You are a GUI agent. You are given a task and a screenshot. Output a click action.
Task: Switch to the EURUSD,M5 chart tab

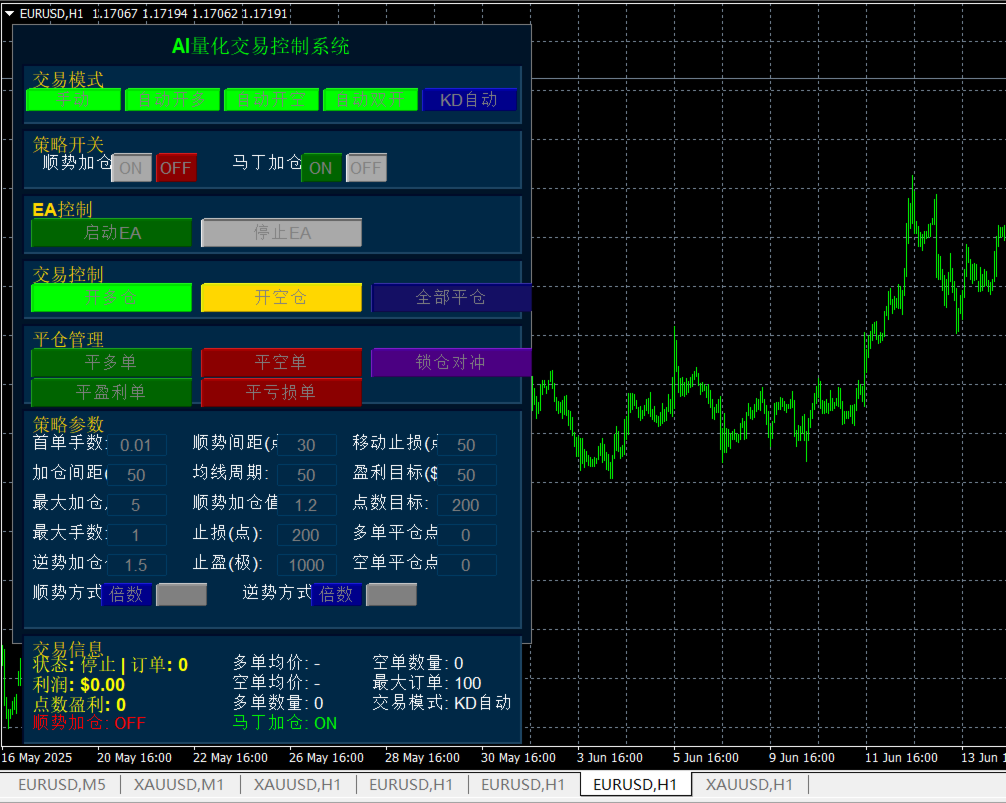(62, 784)
